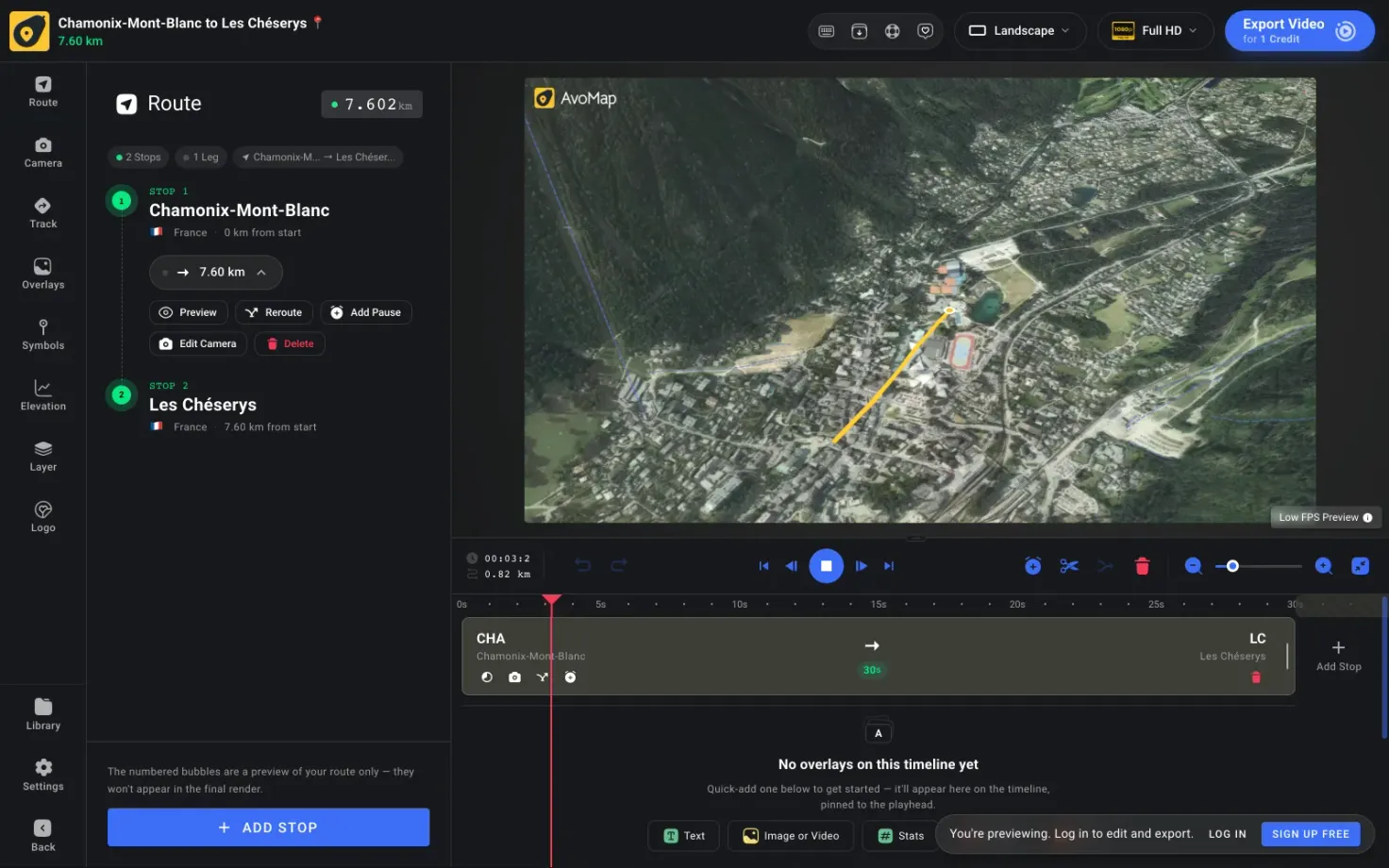Screen dimensions: 1389x868
Task: Click the CHA clip add pause icon
Action: point(570,677)
